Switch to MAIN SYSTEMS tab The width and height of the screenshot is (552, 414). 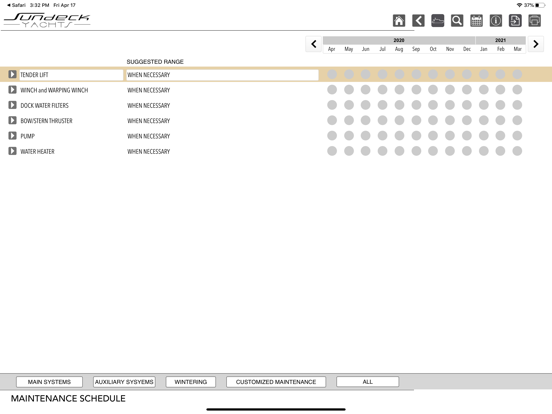(49, 382)
